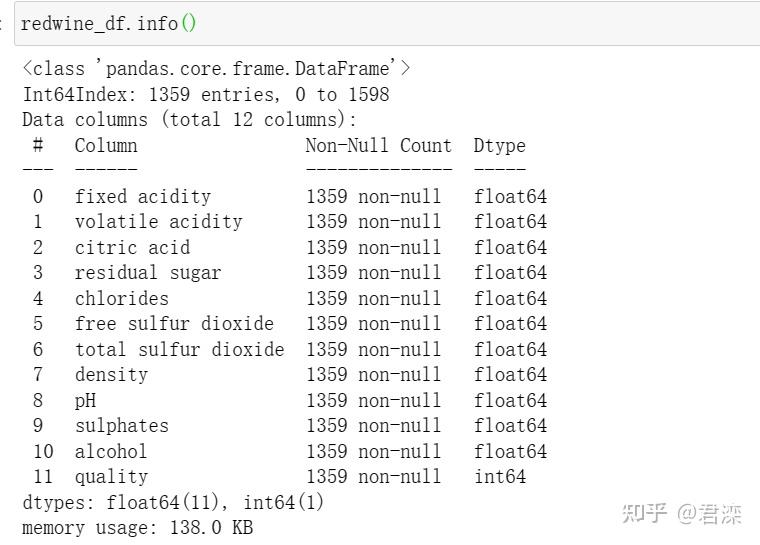Image resolution: width=760 pixels, height=545 pixels.
Task: Click the Dtype header text
Action: 500,145
